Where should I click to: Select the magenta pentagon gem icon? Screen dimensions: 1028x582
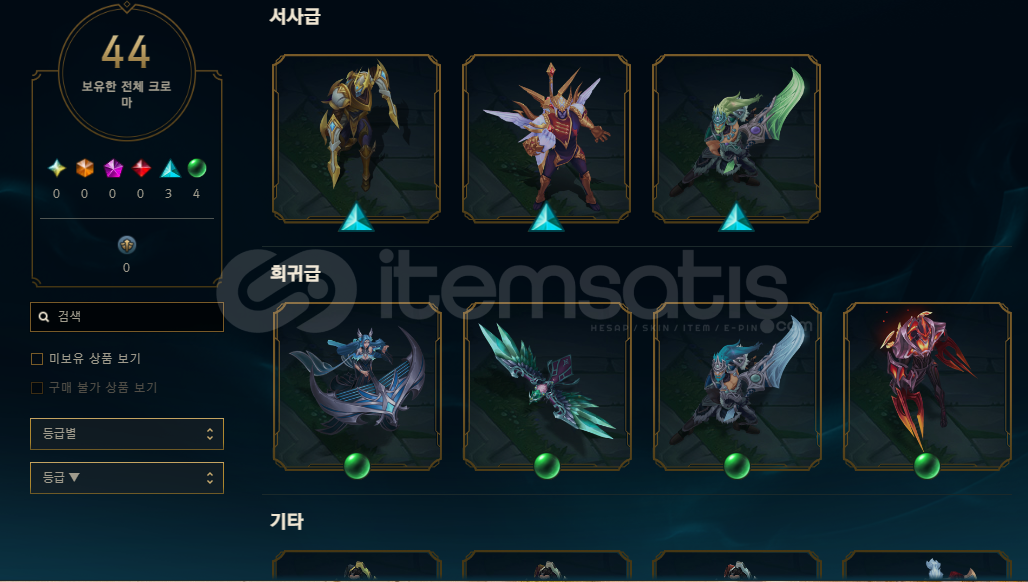coord(113,168)
